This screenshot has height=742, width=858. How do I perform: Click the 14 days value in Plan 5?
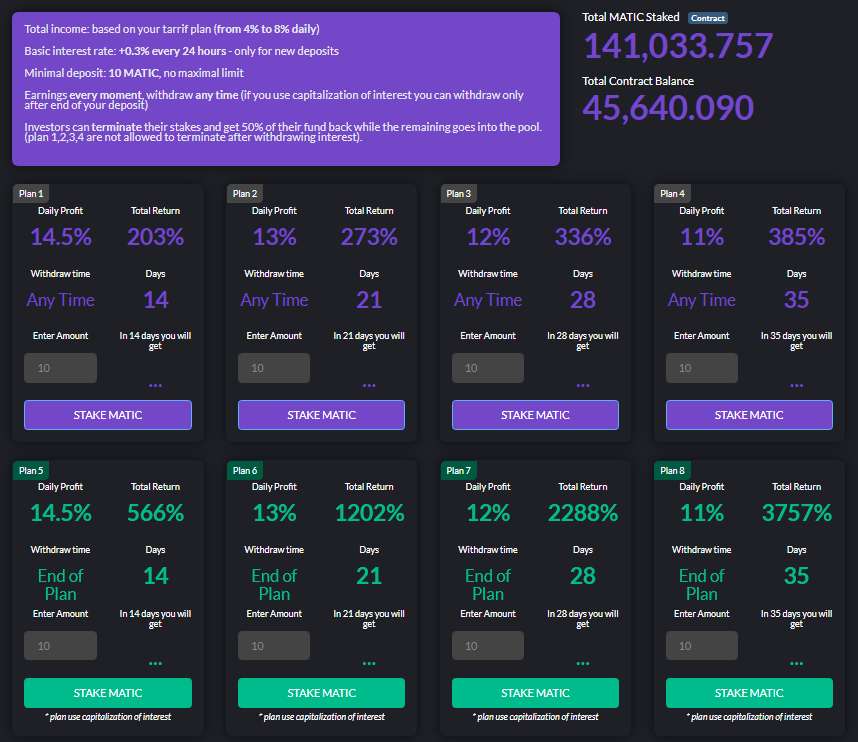(155, 576)
